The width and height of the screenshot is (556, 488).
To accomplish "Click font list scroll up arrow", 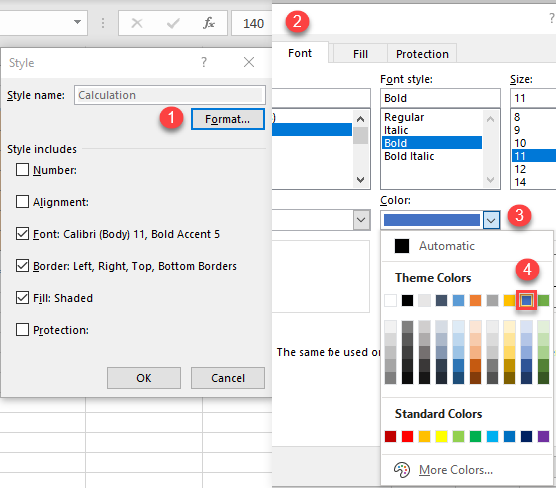I will (x=361, y=119).
